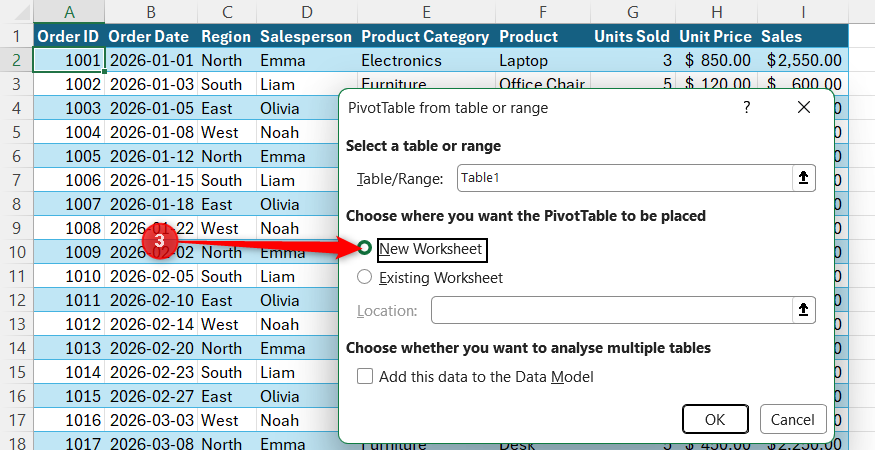
Task: Select cell with Order ID 1006
Action: click(69, 180)
